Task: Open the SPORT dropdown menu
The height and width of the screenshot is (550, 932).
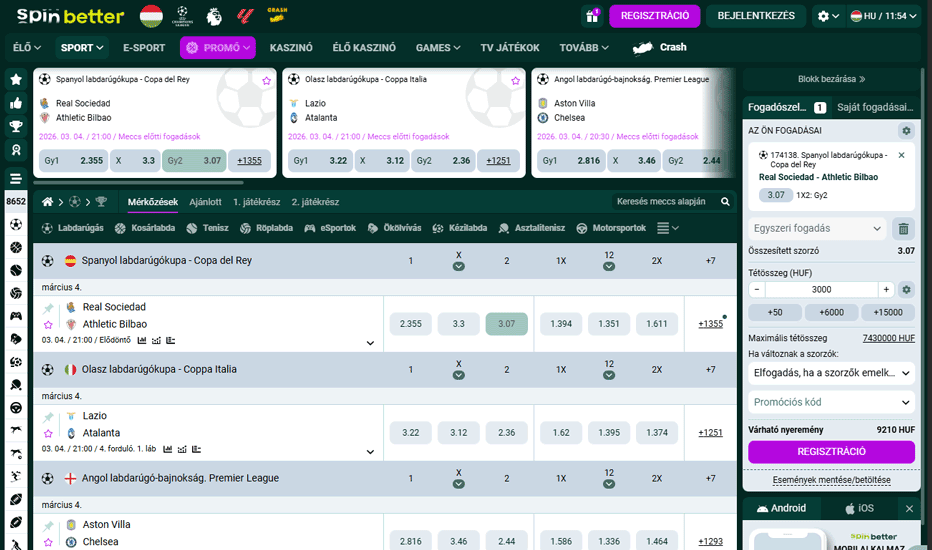Action: [x=81, y=48]
